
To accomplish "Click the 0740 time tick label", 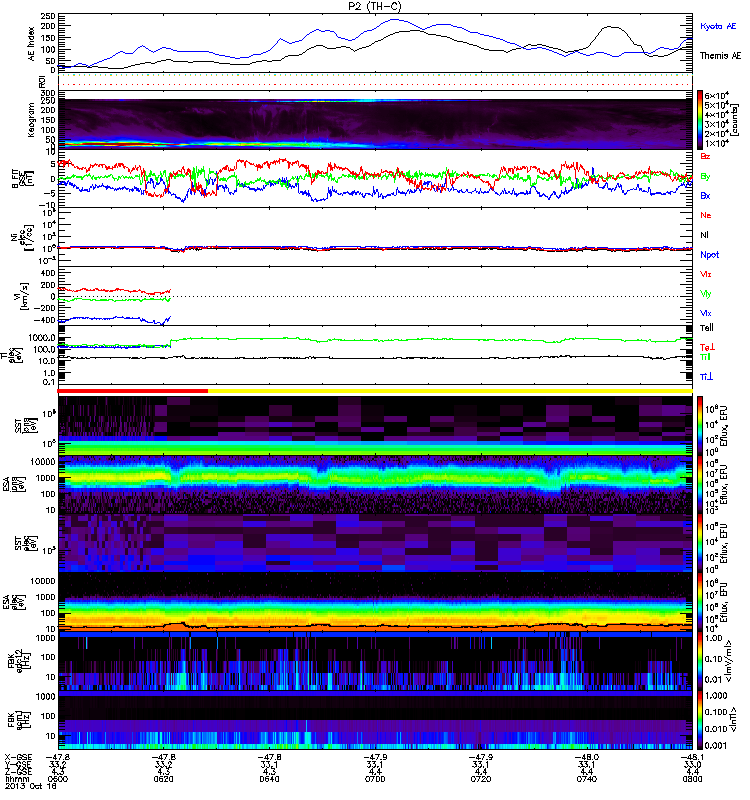I will pyautogui.click(x=587, y=780).
